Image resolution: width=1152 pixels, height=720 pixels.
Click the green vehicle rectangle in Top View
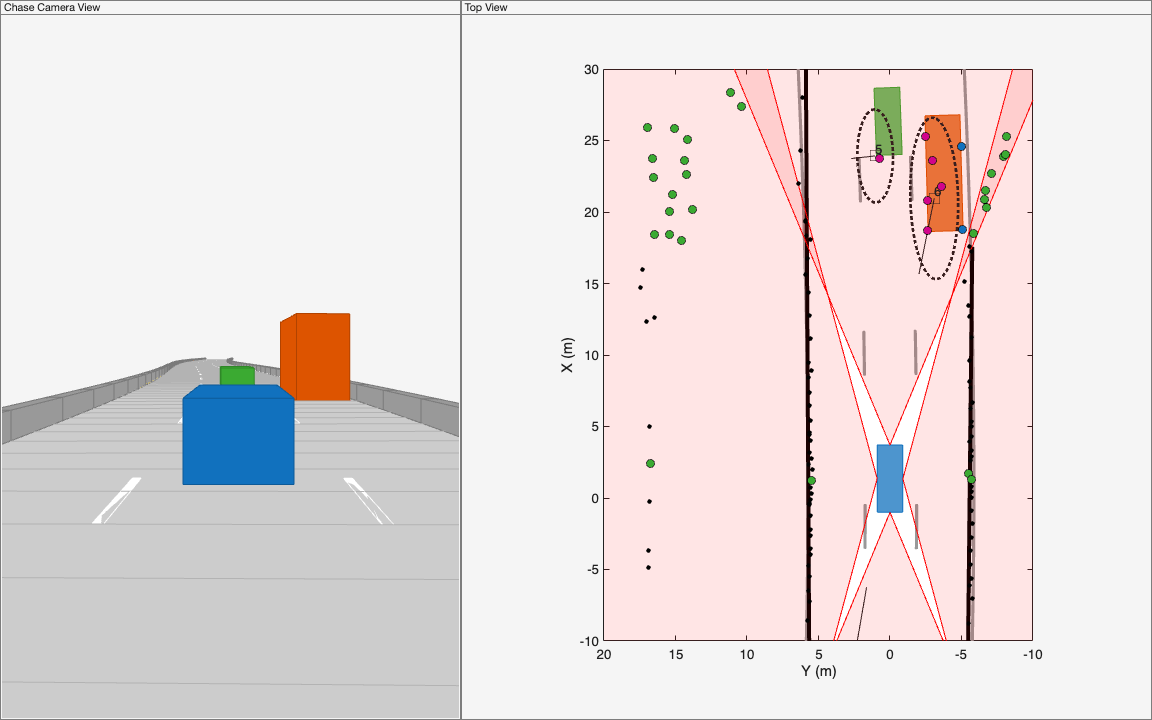coord(888,120)
